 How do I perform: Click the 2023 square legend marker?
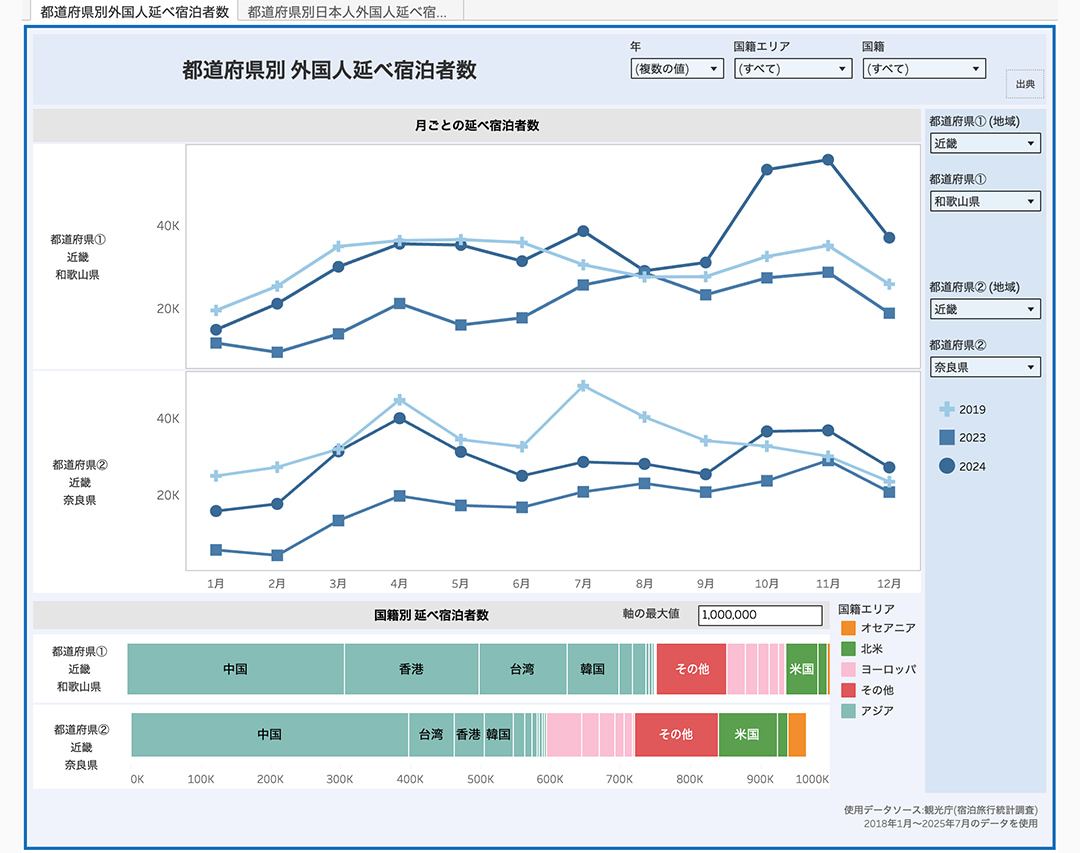[946, 437]
